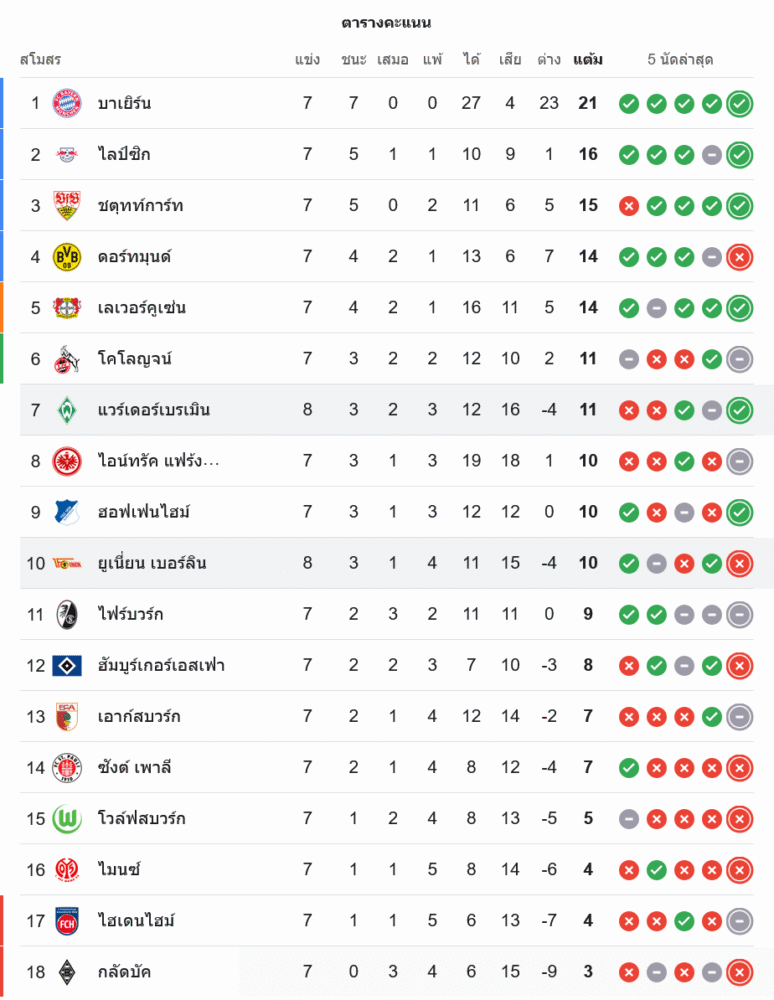Open the บาเยิร์น team link
This screenshot has width=774, height=1000.
(124, 103)
